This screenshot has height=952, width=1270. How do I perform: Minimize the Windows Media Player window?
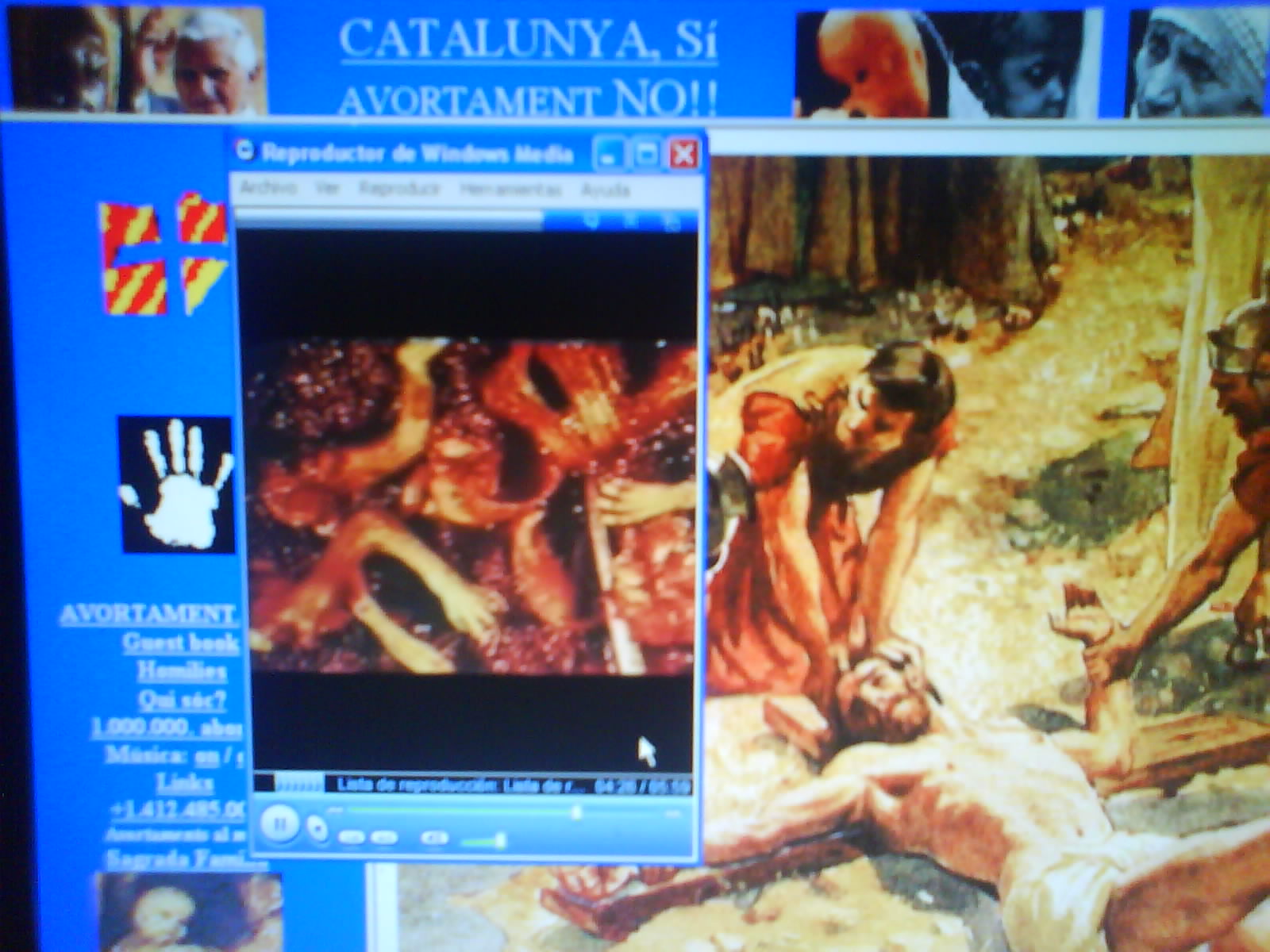pyautogui.click(x=609, y=155)
